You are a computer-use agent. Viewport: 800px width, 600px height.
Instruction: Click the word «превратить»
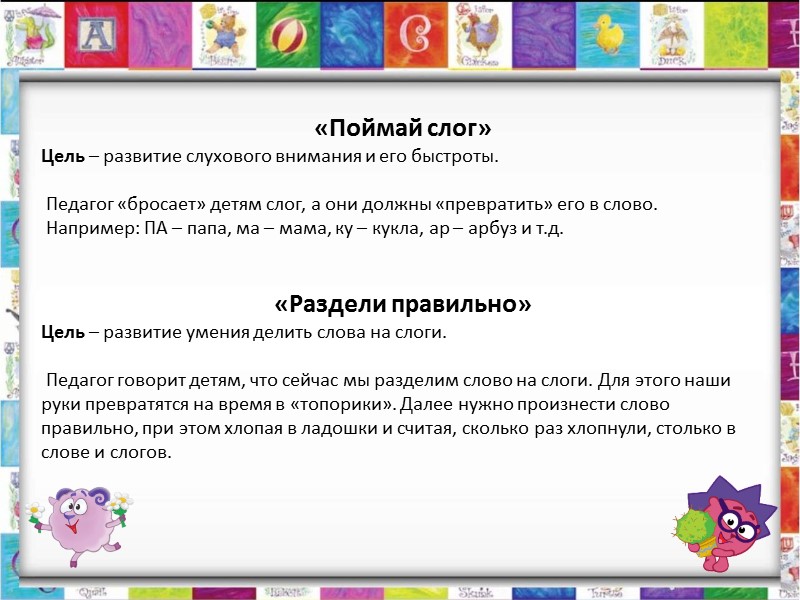494,205
